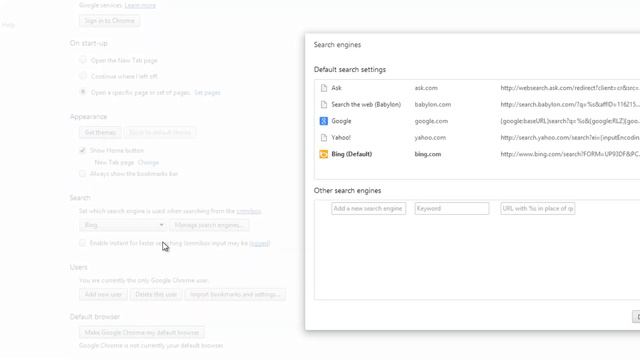Select Bing (Default) entry
Image resolution: width=640 pixels, height=360 pixels.
point(351,154)
